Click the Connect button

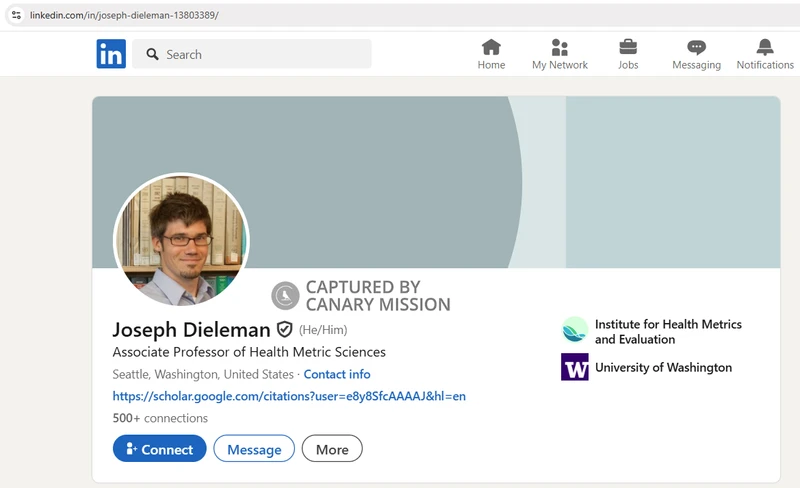click(160, 449)
